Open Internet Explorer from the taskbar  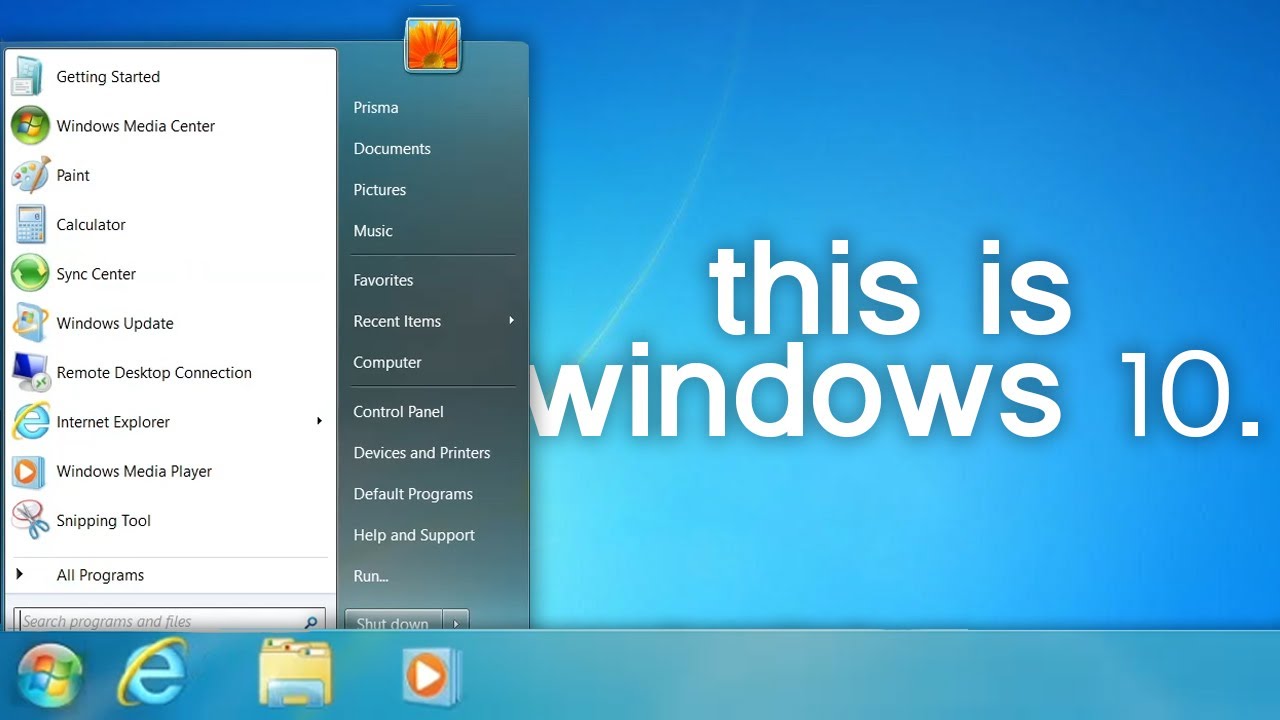click(152, 675)
